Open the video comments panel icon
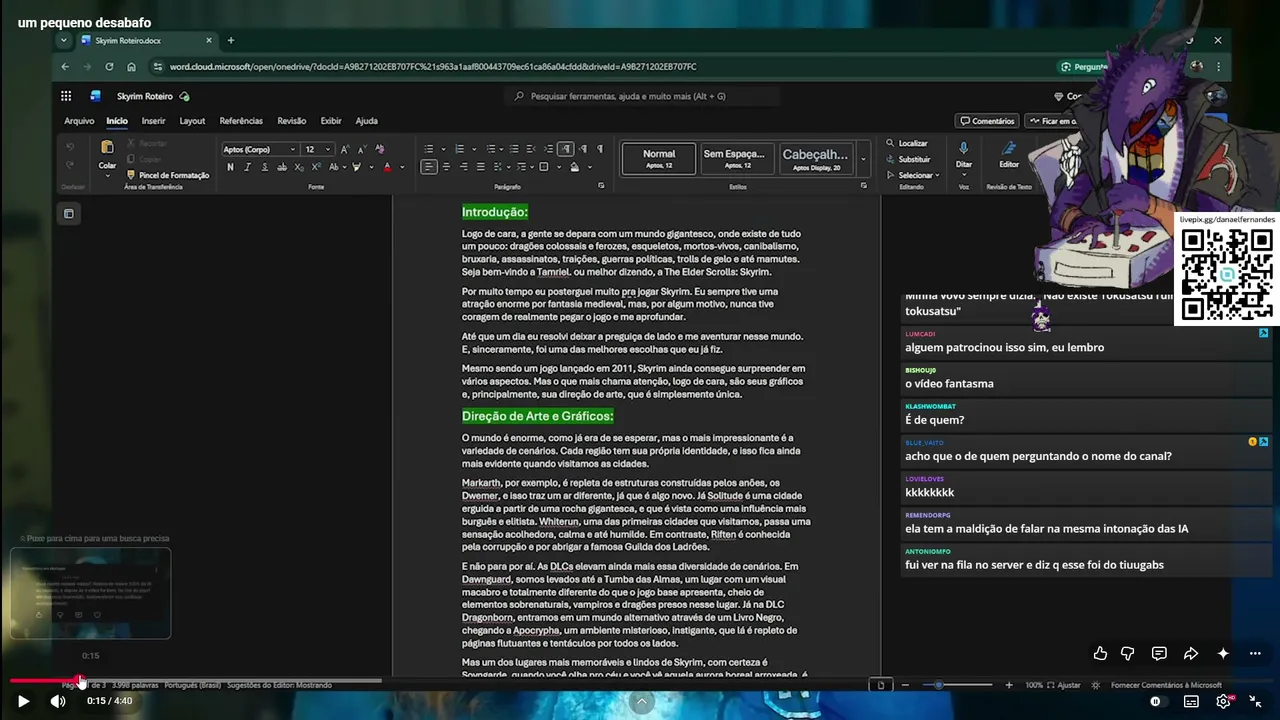This screenshot has height=720, width=1280. (x=1159, y=653)
